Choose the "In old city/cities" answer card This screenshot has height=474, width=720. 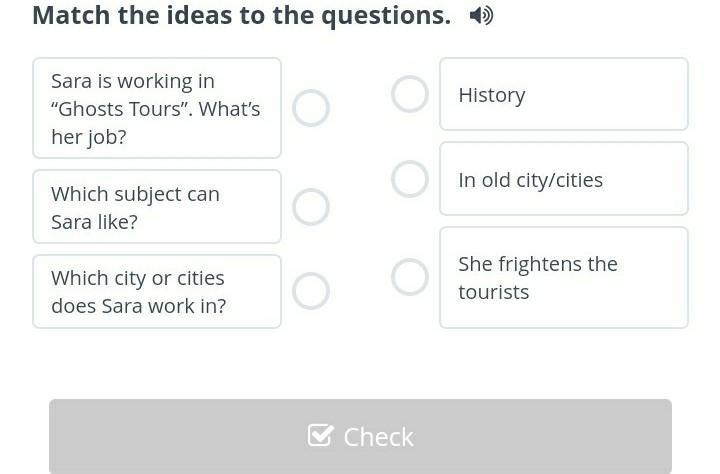564,179
